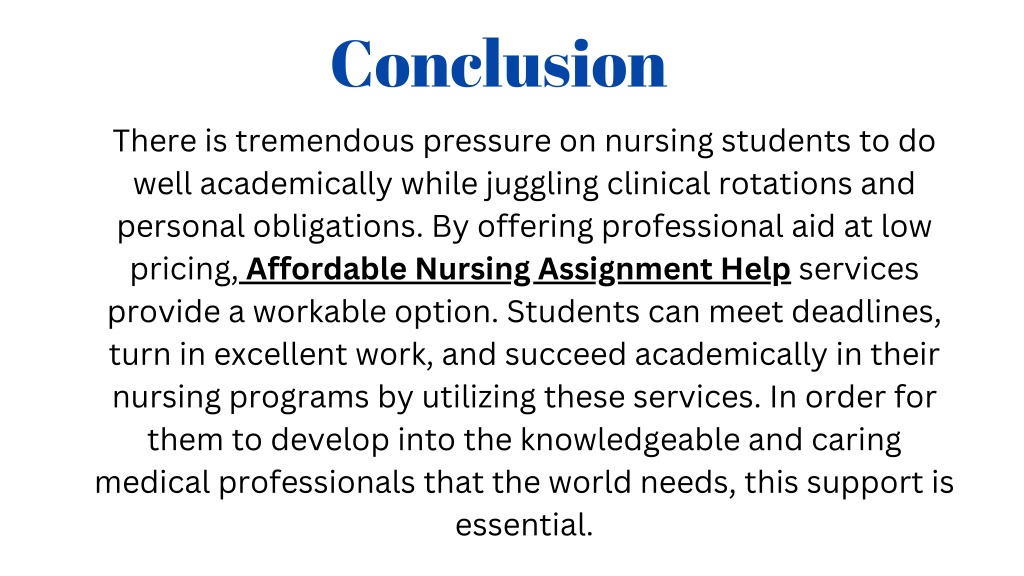Click the word 'knowledgeable' in the paragraph
1024x576 pixels.
click(630, 440)
